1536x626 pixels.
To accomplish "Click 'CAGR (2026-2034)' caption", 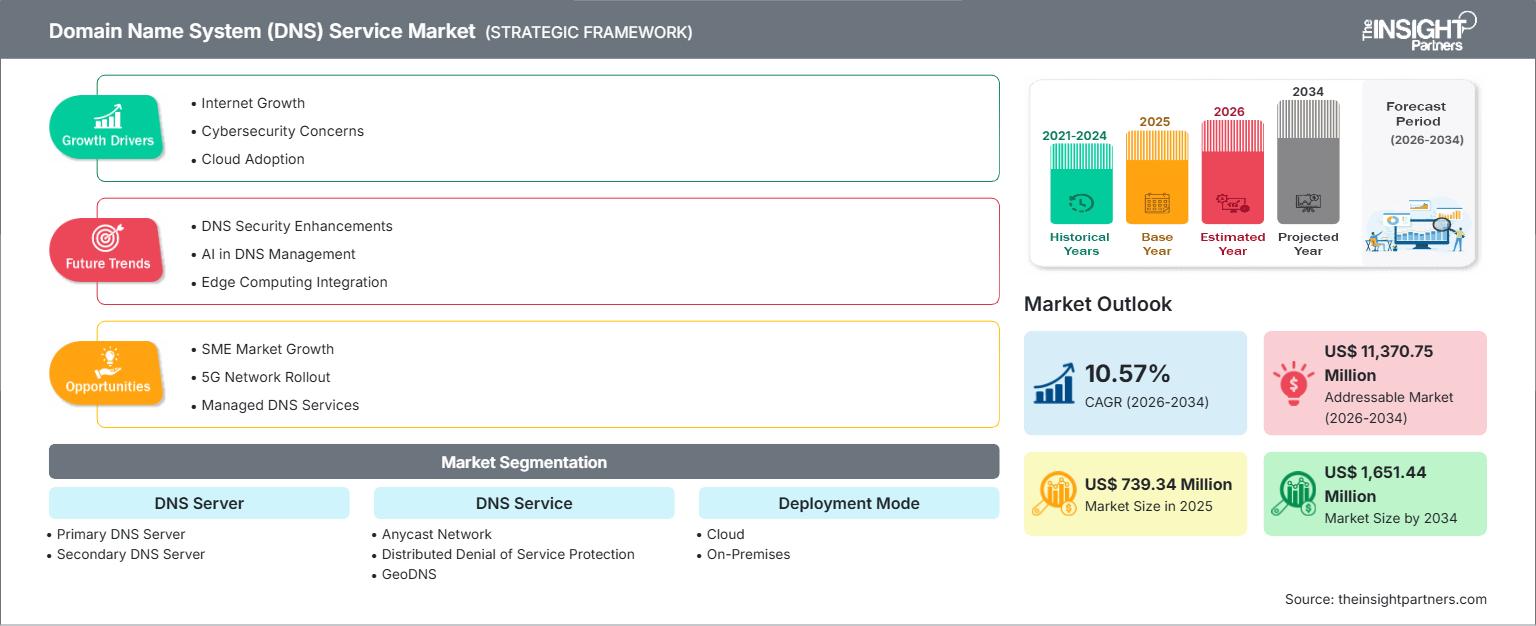I will point(1147,402).
